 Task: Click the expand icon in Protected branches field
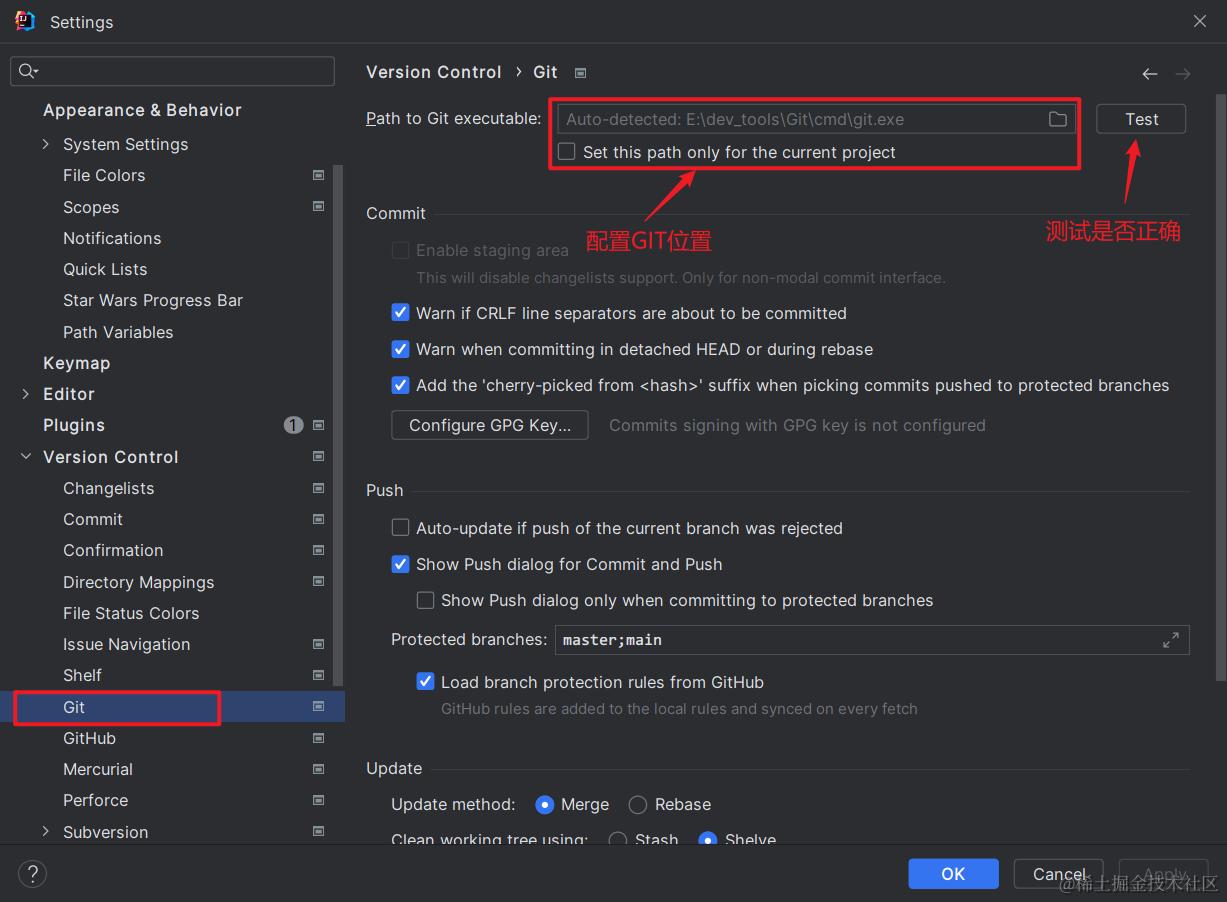pyautogui.click(x=1171, y=640)
